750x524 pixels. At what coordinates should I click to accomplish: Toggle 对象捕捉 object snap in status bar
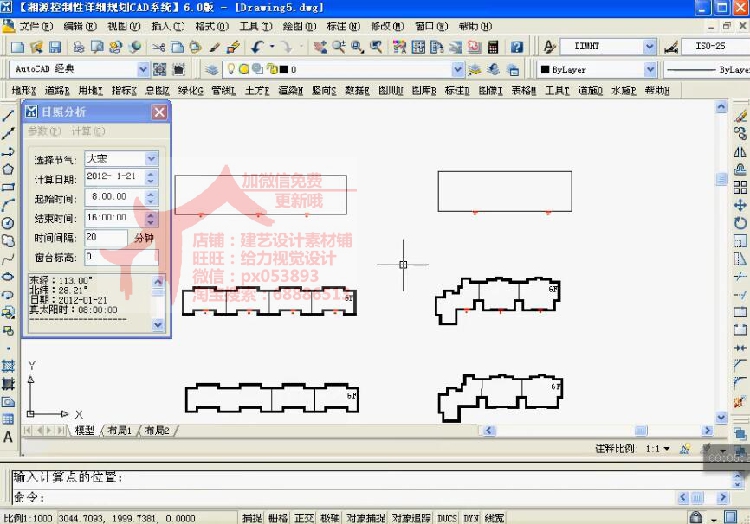(366, 518)
